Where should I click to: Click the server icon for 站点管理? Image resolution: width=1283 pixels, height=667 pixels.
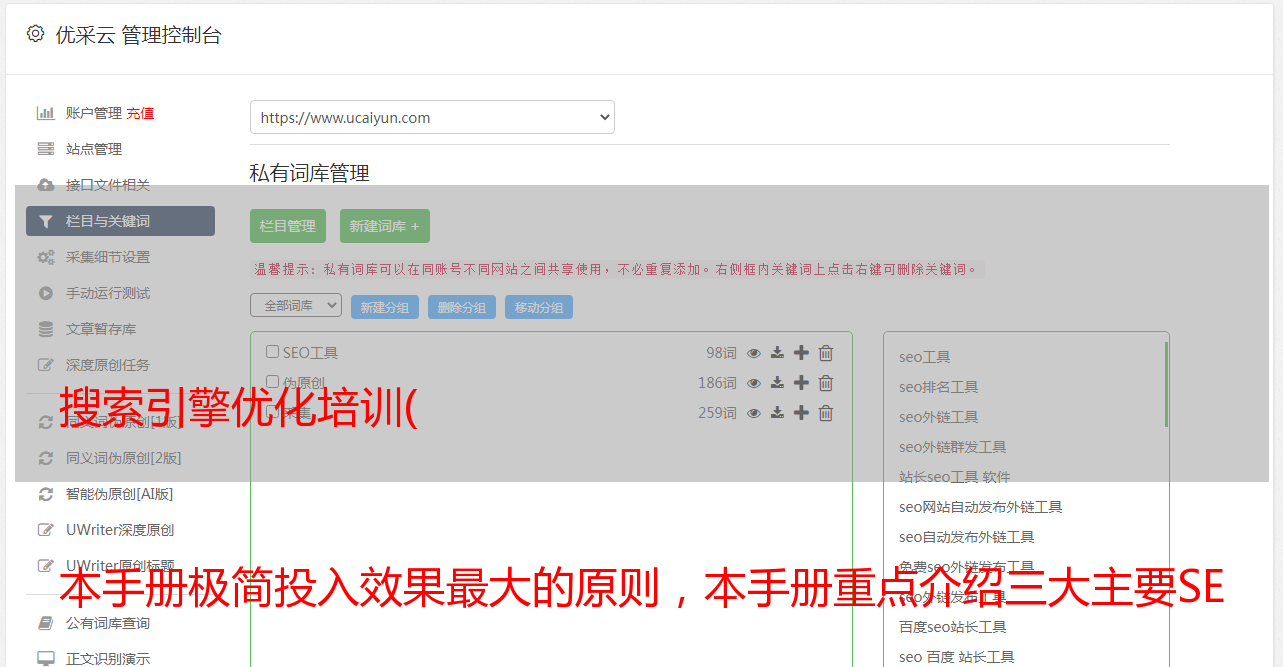pos(45,149)
